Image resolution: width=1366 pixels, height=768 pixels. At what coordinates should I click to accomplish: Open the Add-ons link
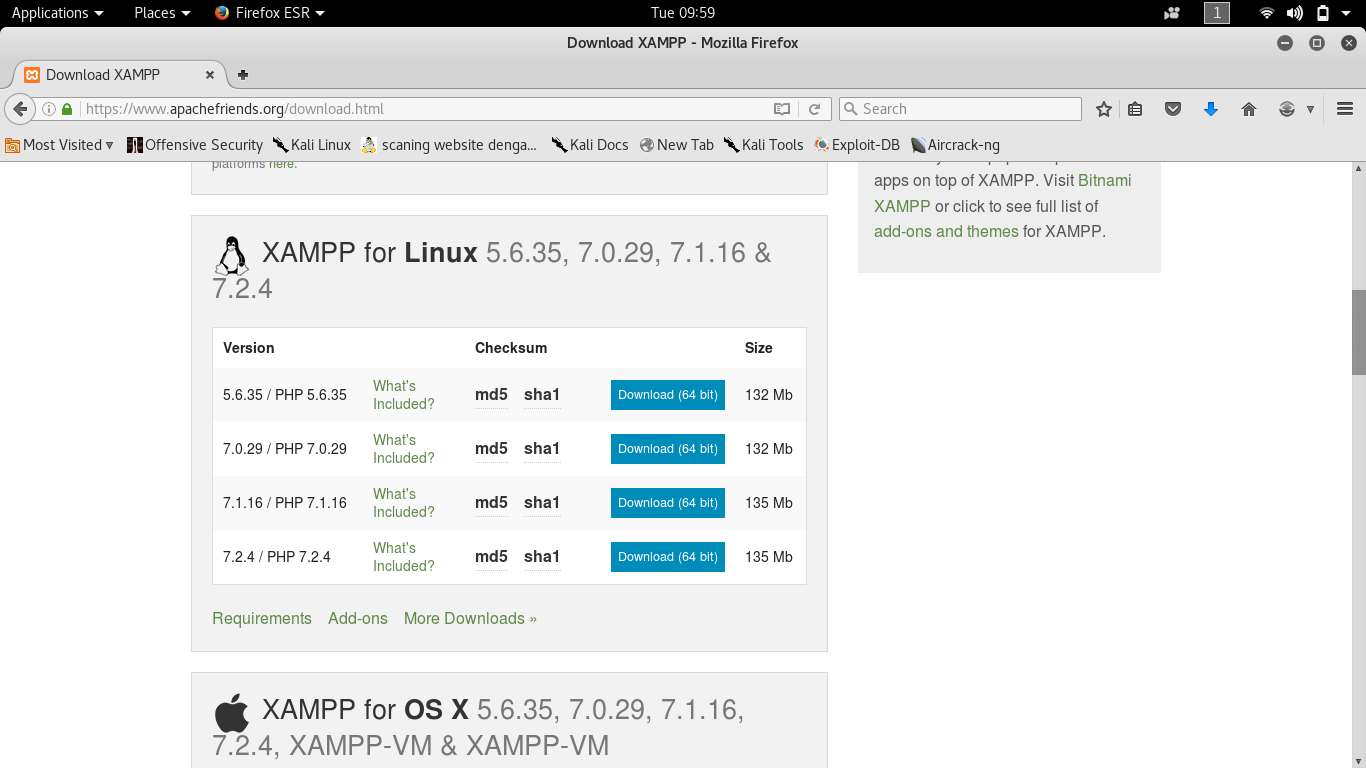click(x=358, y=618)
